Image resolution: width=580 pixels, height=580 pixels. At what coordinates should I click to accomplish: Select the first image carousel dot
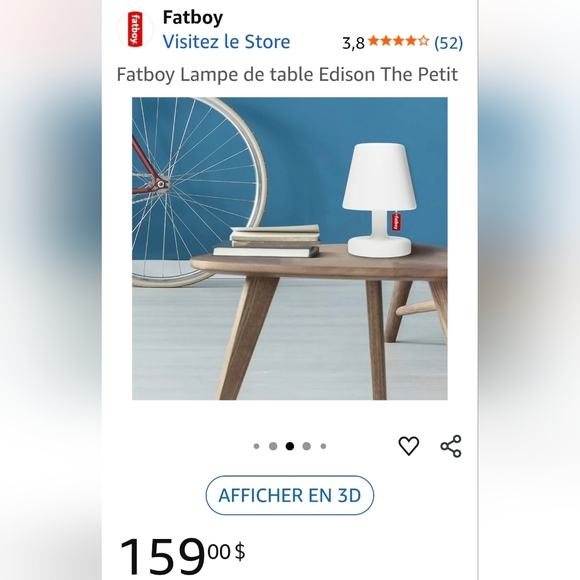click(x=256, y=446)
